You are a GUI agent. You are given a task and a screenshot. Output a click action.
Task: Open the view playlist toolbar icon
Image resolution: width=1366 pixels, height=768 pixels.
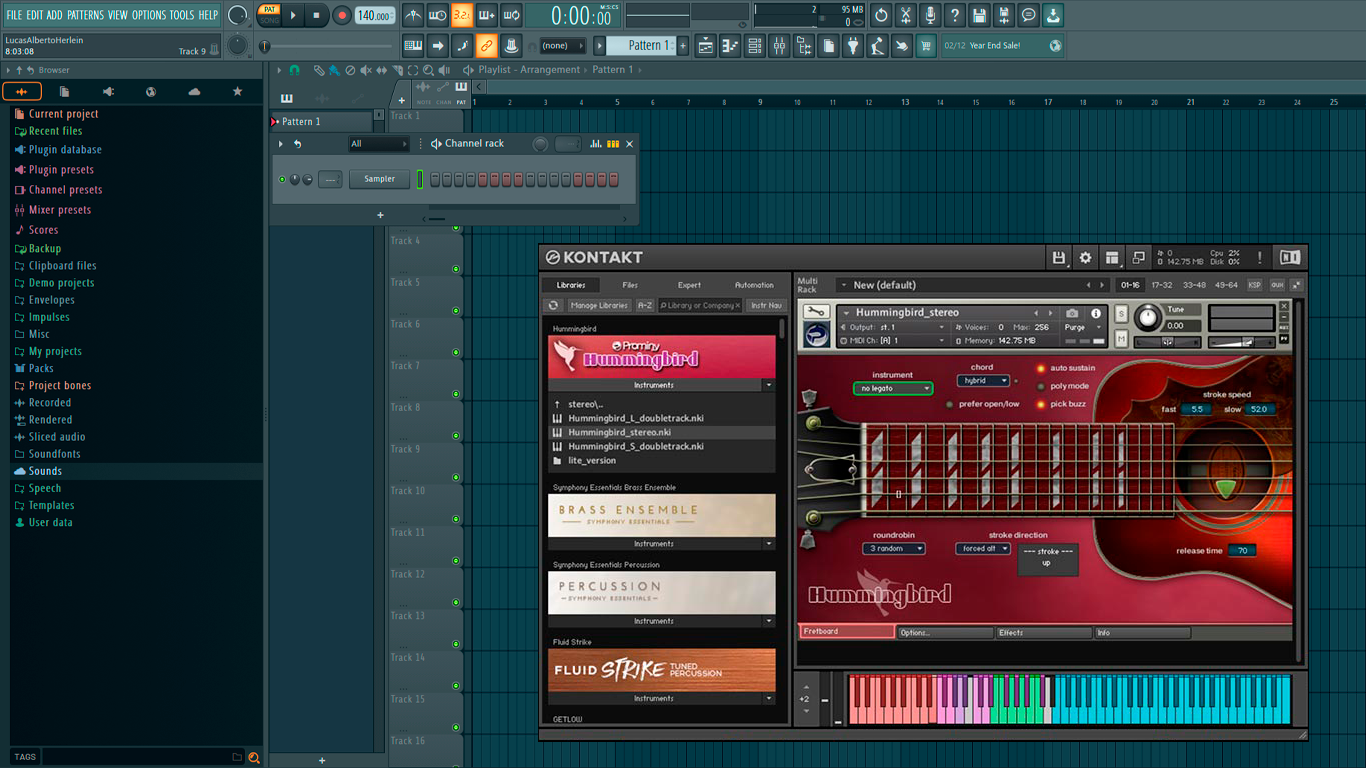click(705, 46)
